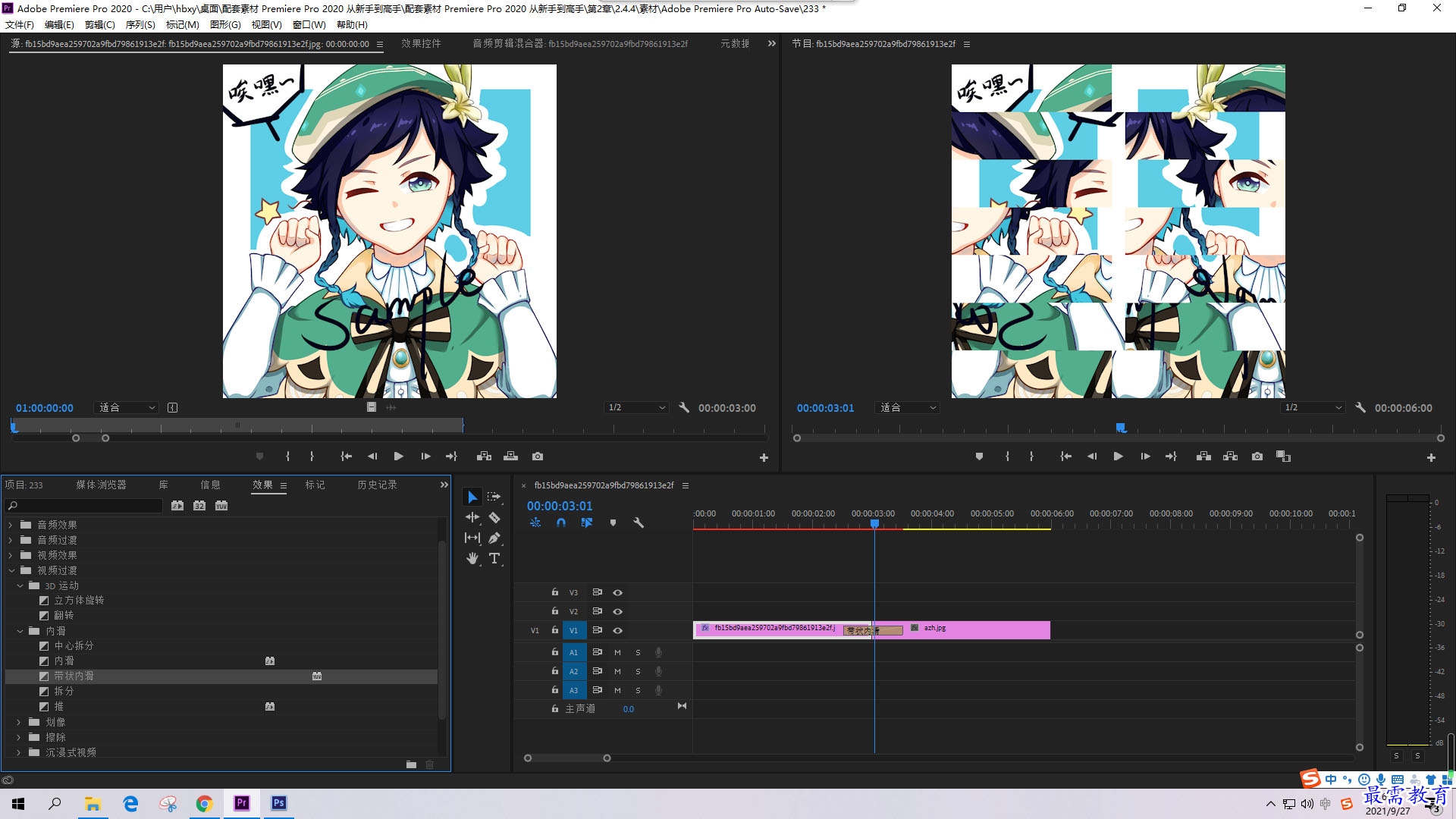1456x819 pixels.
Task: Click Lift button in program monitor
Action: (x=1203, y=457)
